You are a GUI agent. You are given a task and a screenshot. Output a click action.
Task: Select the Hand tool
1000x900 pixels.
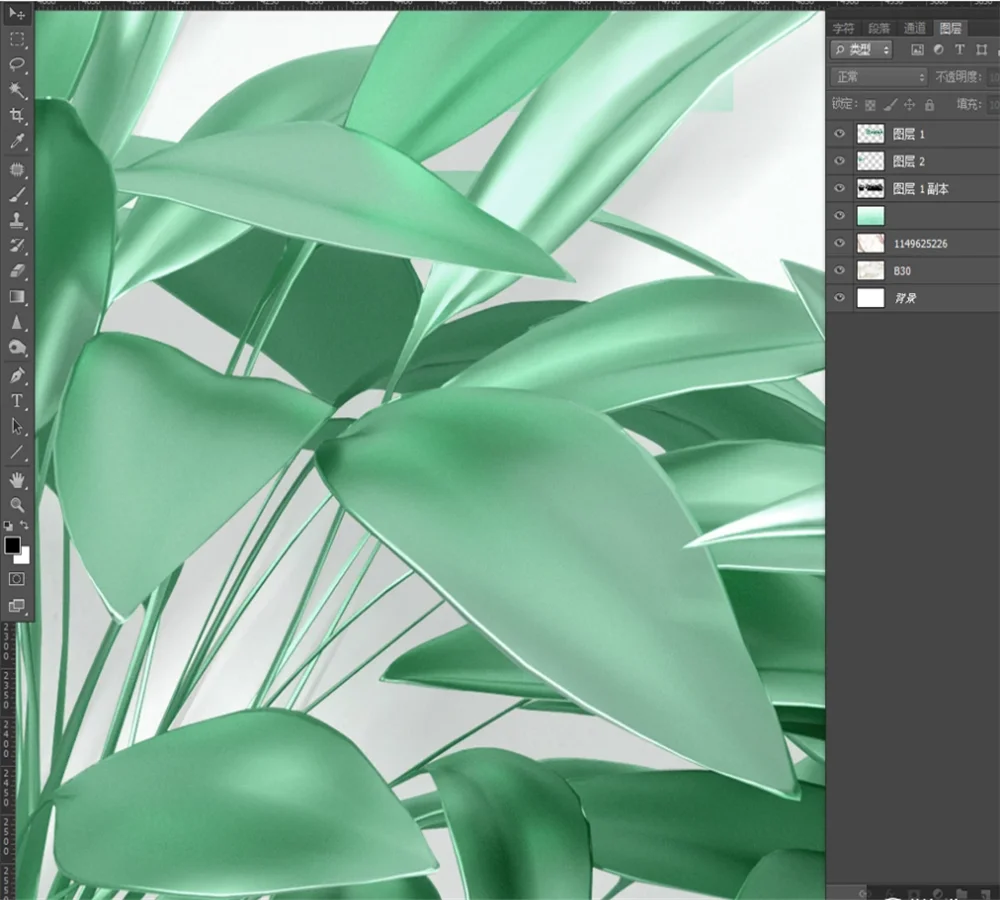click(x=17, y=480)
